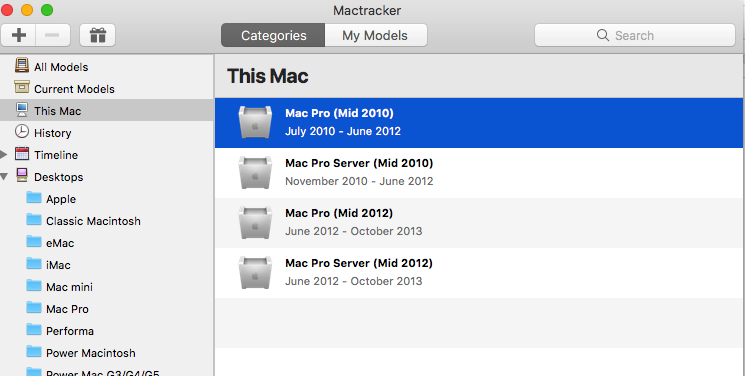Switch to the My Models tab
The image size is (745, 376).
[375, 35]
